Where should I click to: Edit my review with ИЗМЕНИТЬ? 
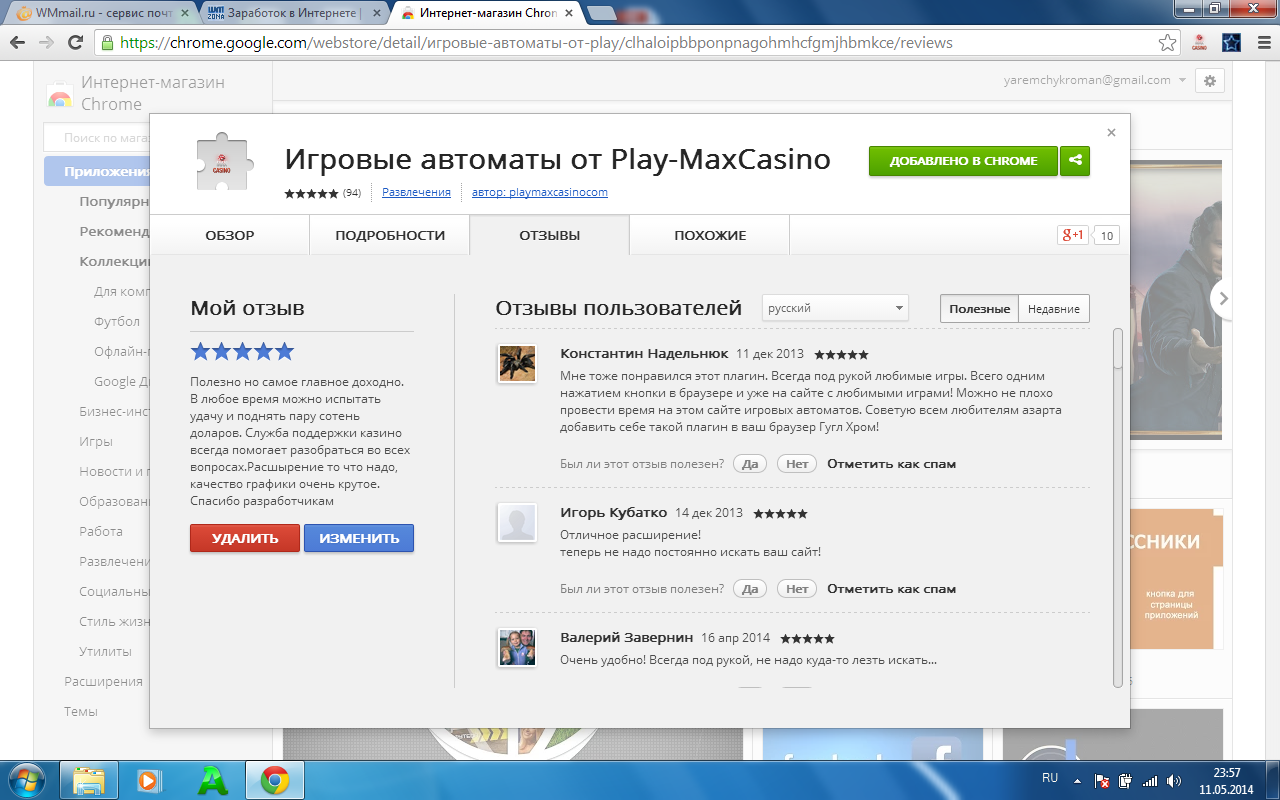[x=359, y=538]
